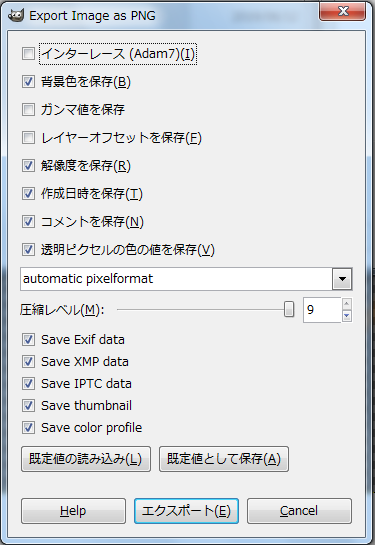Image resolution: width=375 pixels, height=546 pixels.
Task: Uncheck Save Exif data
Action: tap(28, 340)
